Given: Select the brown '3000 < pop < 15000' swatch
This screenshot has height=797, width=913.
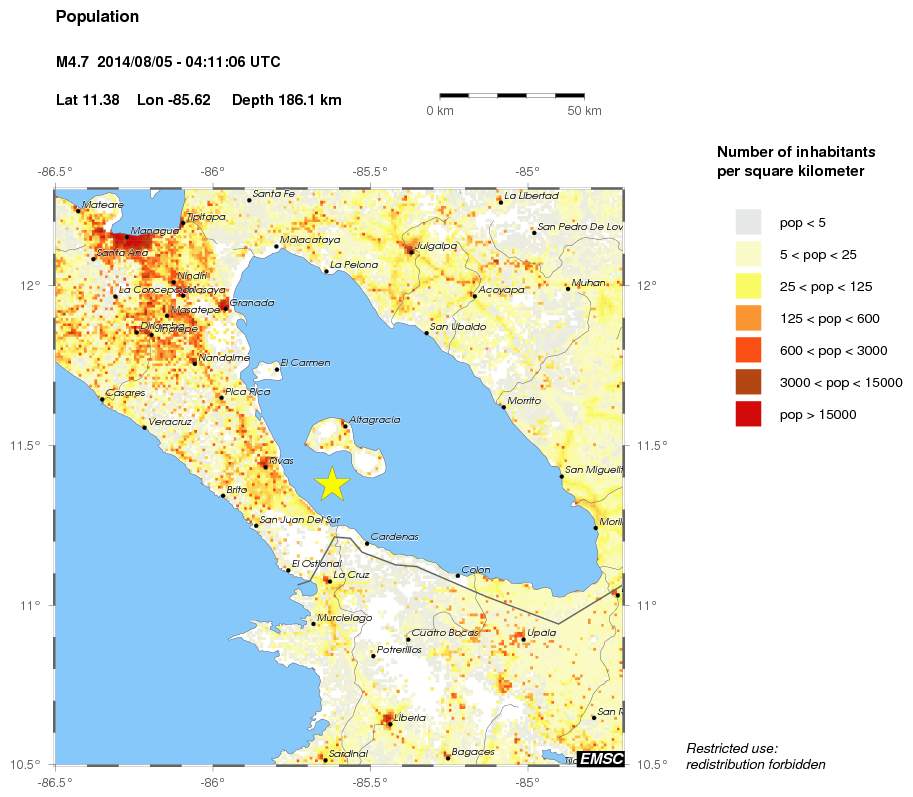Looking at the screenshot, I should [x=748, y=382].
